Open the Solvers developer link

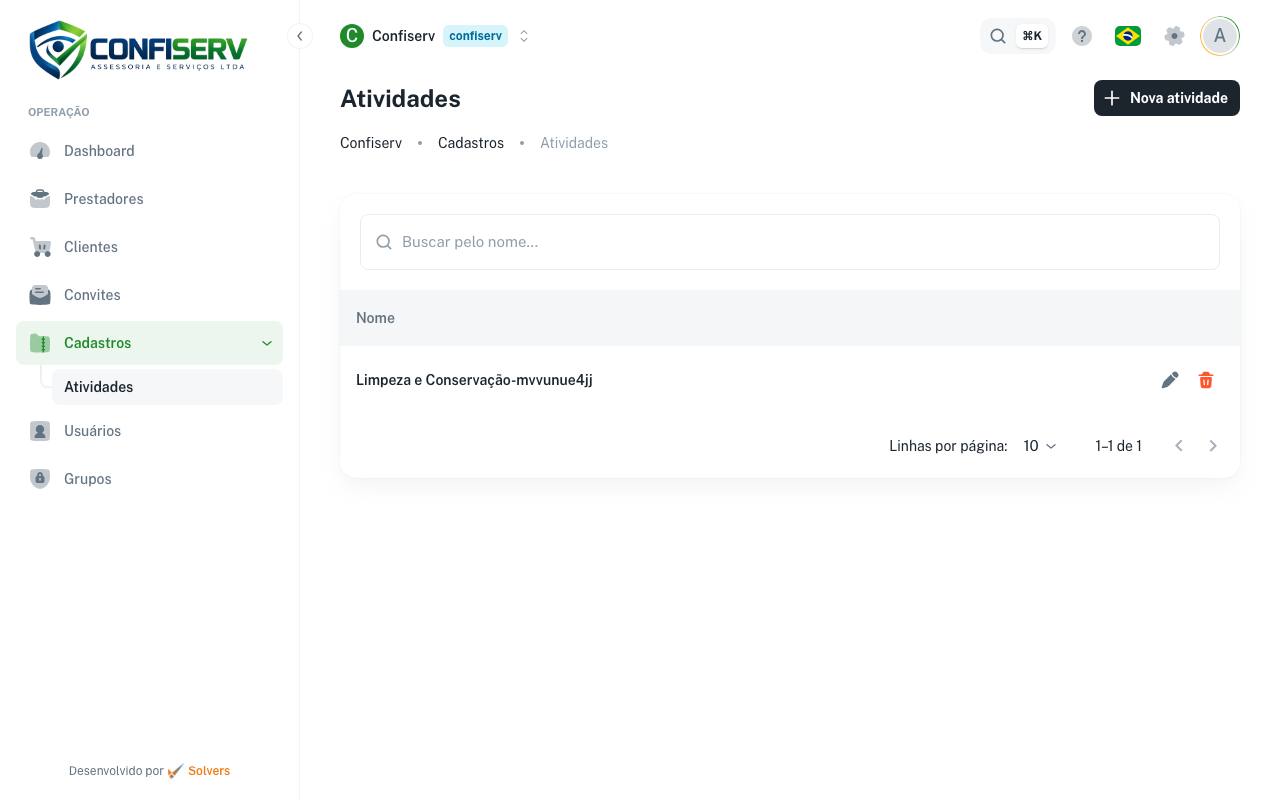(x=209, y=771)
